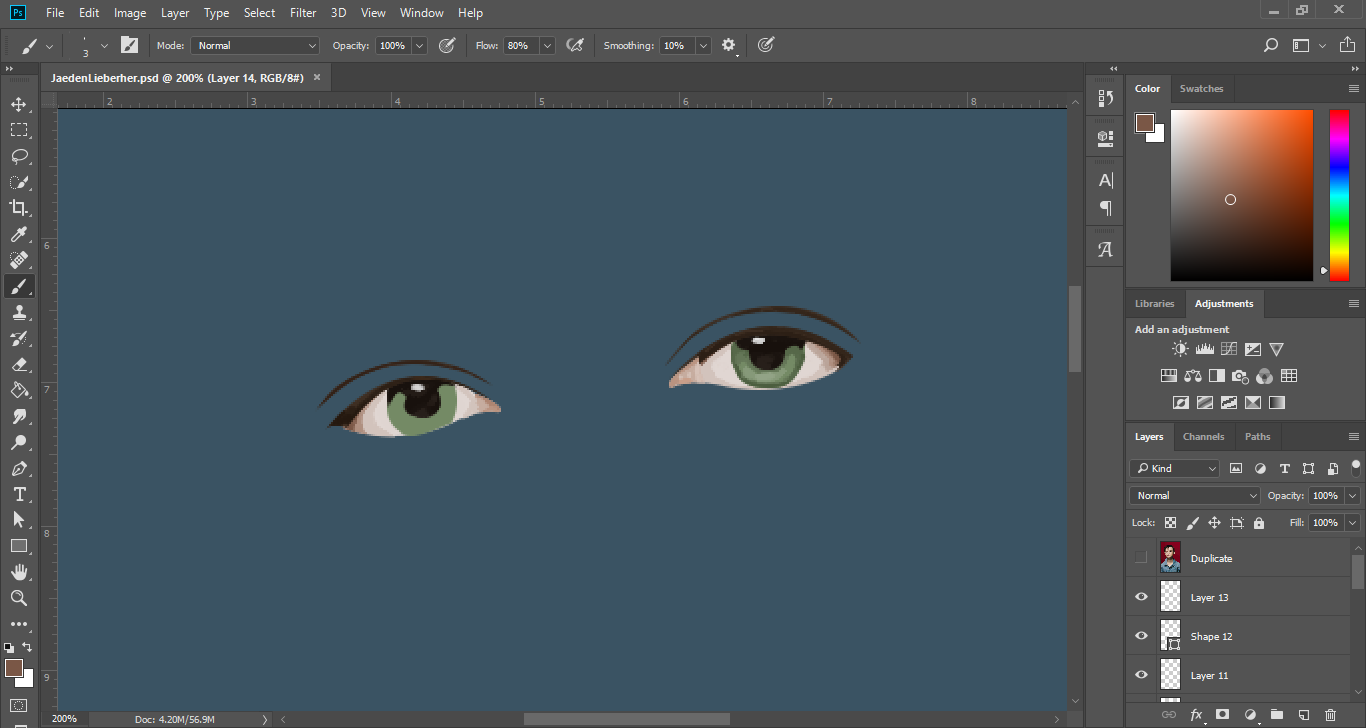Open the Brush Preset picker
The height and width of the screenshot is (728, 1366).
(104, 45)
